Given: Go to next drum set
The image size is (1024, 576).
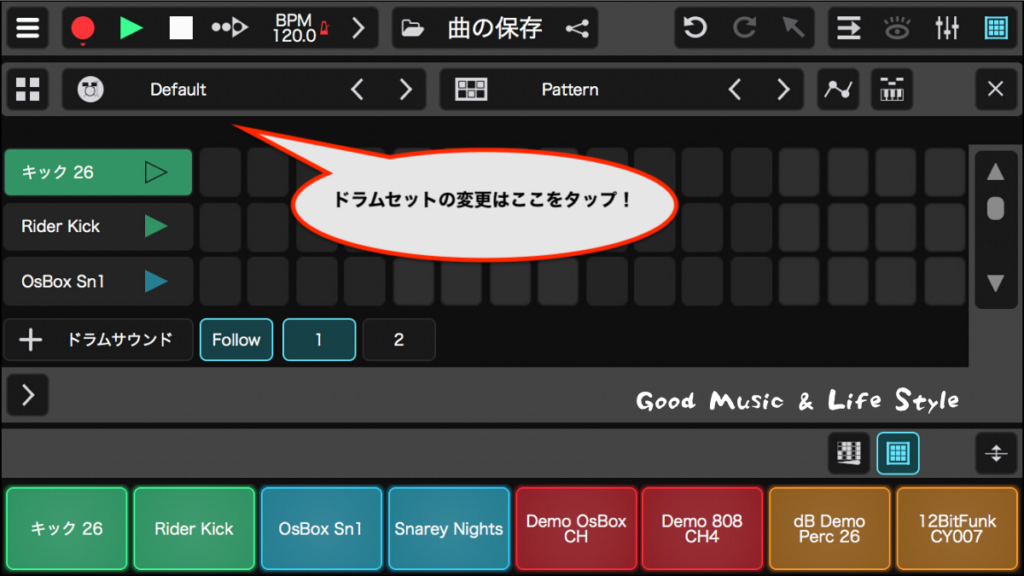Looking at the screenshot, I should pos(405,89).
